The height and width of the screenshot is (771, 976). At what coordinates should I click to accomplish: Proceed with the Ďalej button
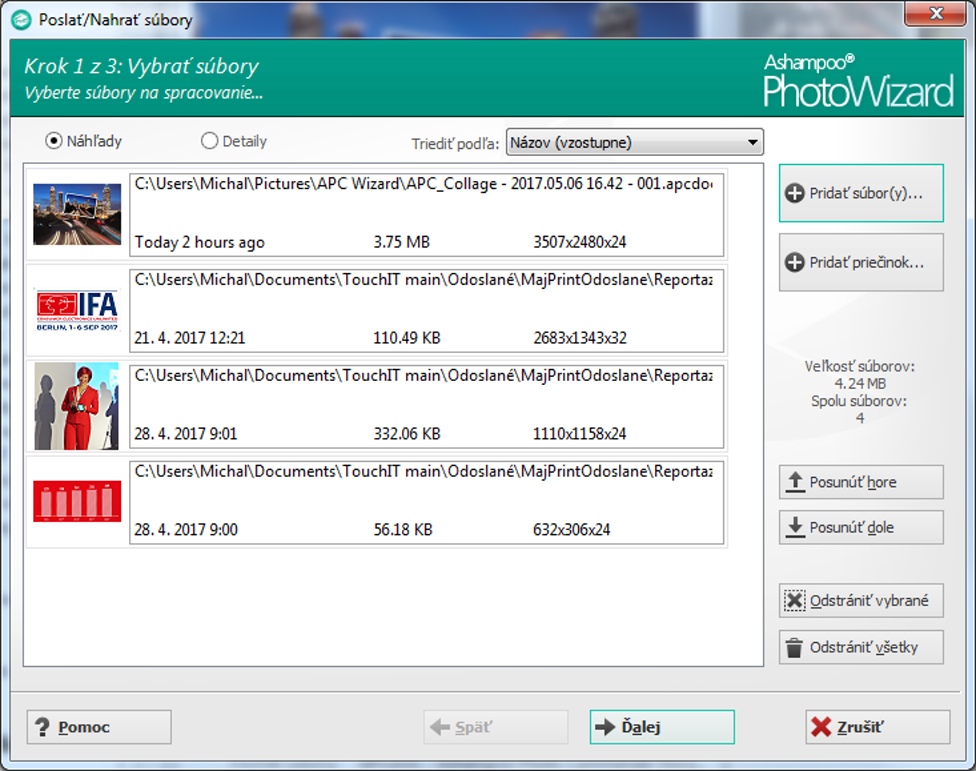pyautogui.click(x=661, y=727)
